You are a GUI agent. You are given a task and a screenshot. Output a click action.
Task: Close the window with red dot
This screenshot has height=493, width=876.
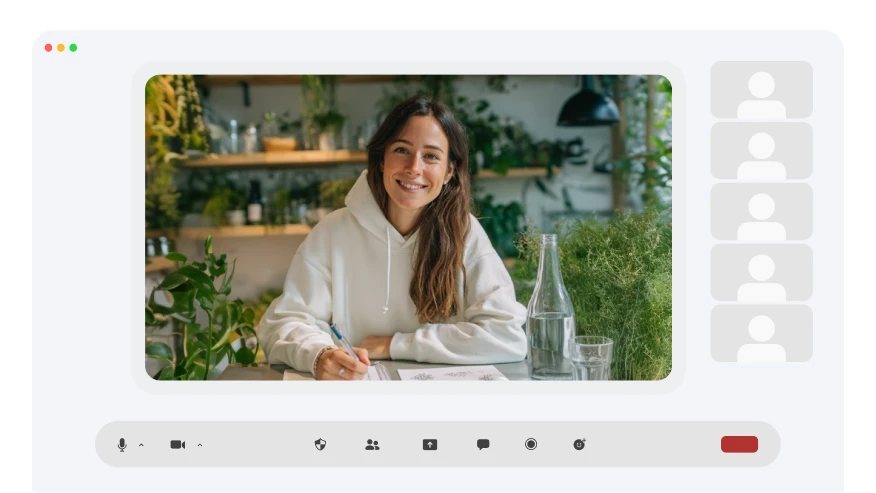point(48,48)
